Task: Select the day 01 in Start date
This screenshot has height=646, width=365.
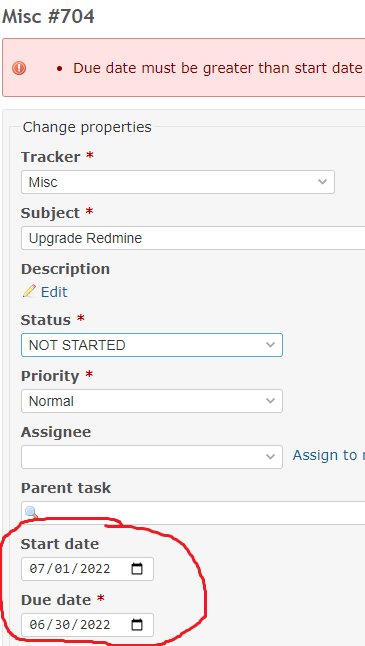Action: (62, 569)
